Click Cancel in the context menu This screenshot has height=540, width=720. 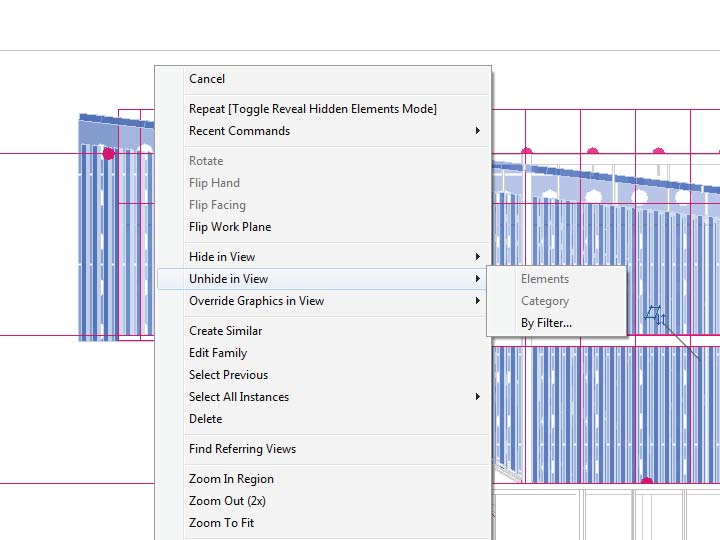[207, 79]
